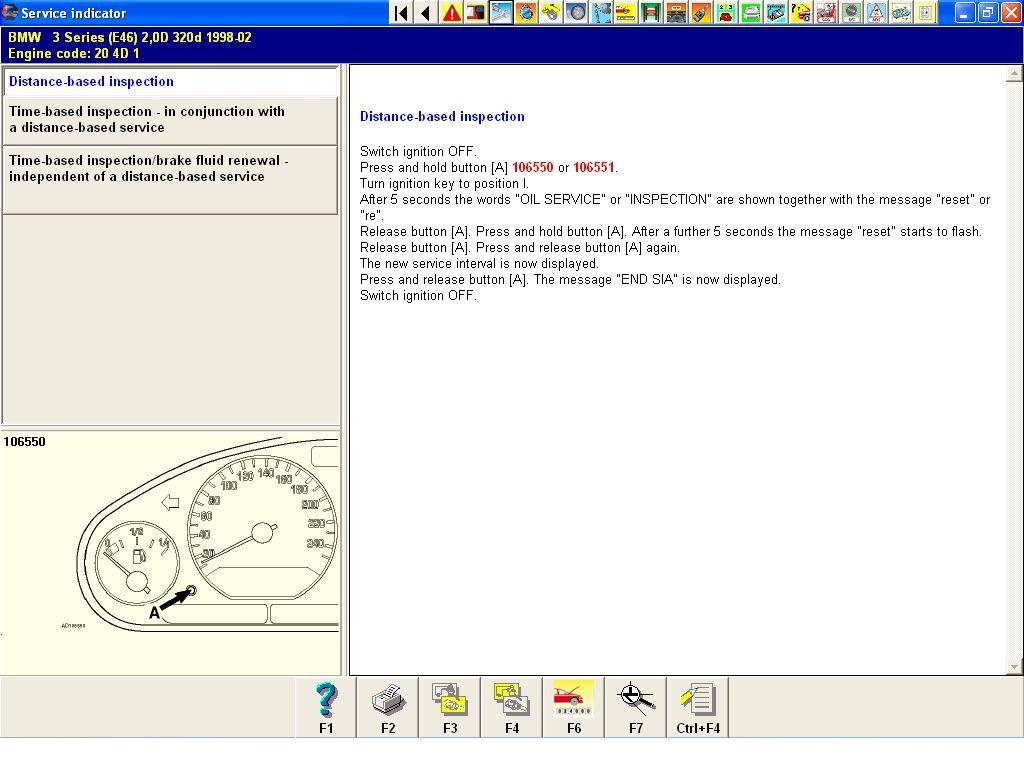Click the F4 stacked pictures button

(x=512, y=708)
